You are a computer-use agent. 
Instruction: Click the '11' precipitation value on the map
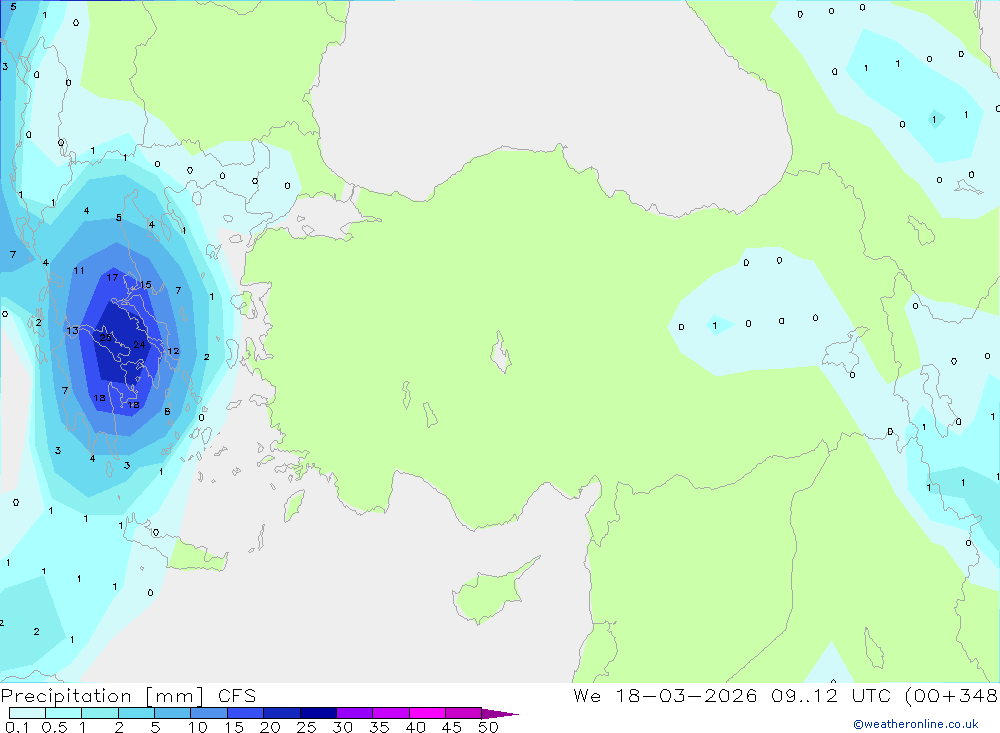78,270
